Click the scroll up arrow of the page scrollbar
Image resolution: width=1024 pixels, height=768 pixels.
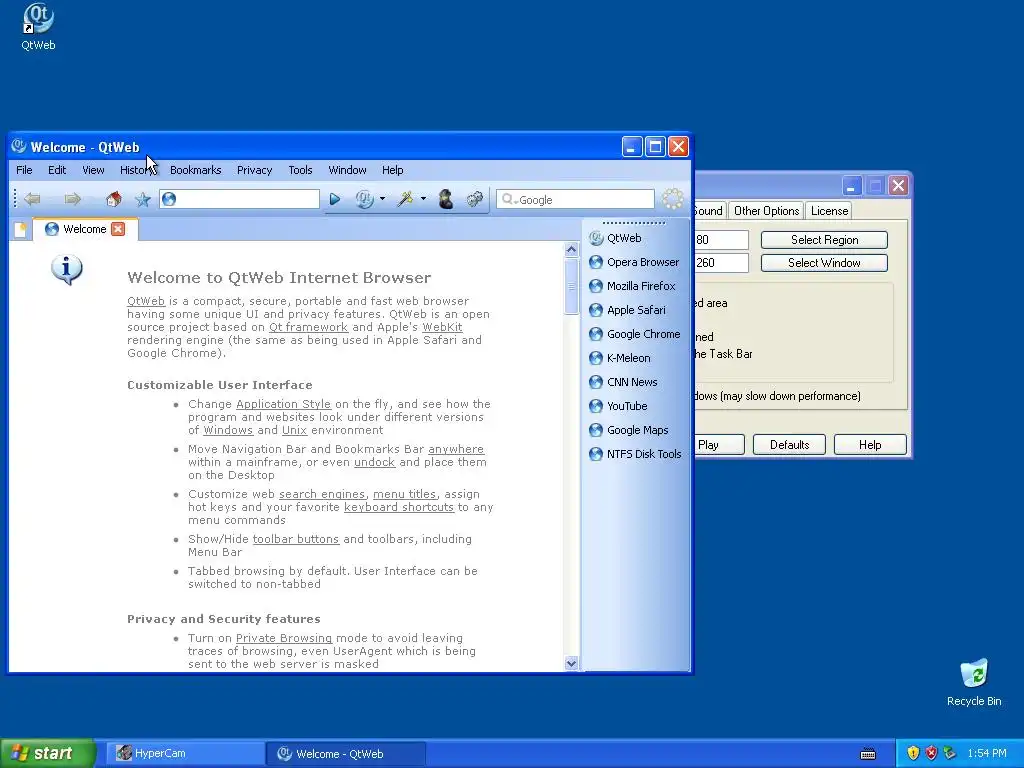click(571, 249)
